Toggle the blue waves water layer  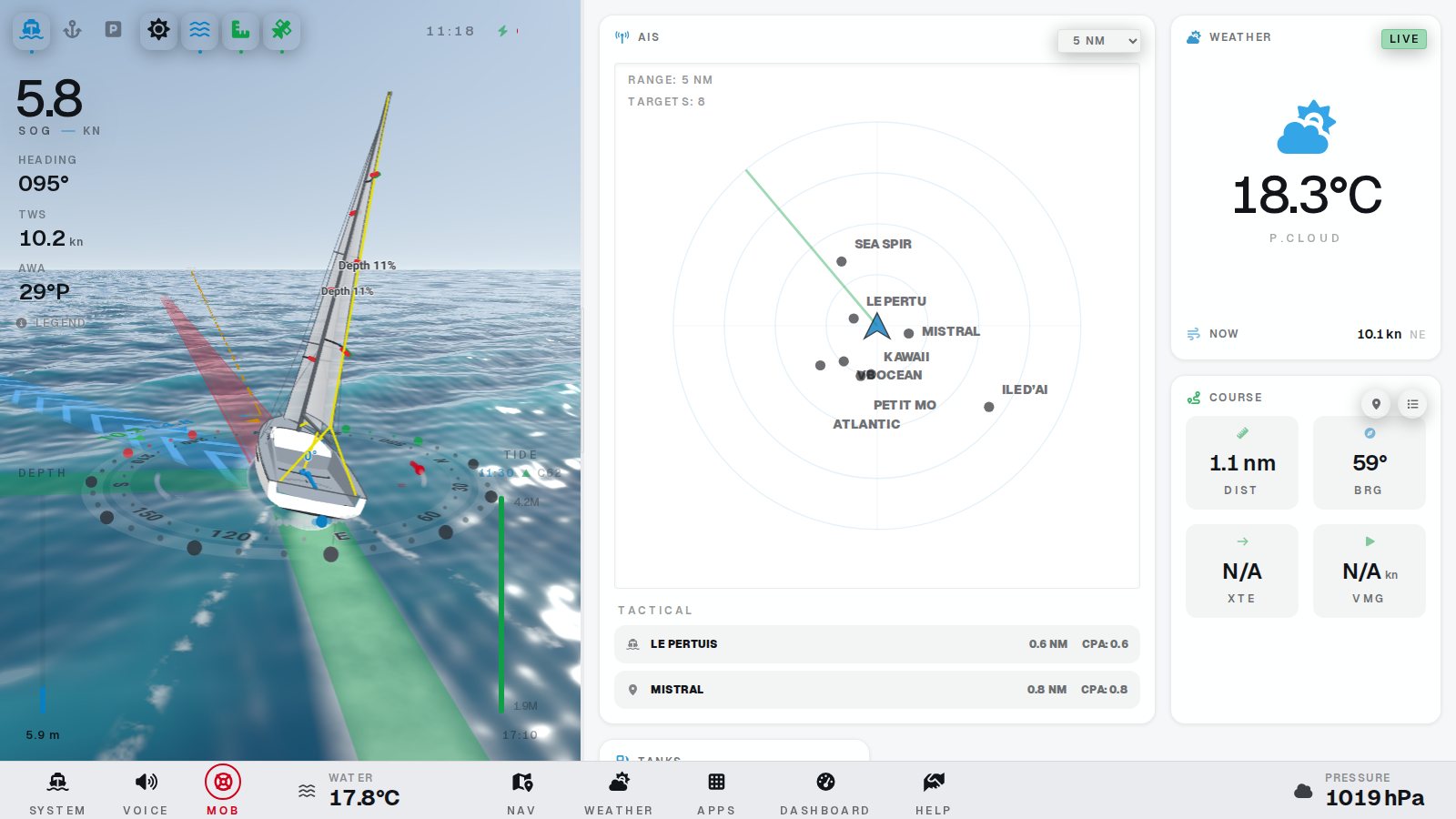199,30
